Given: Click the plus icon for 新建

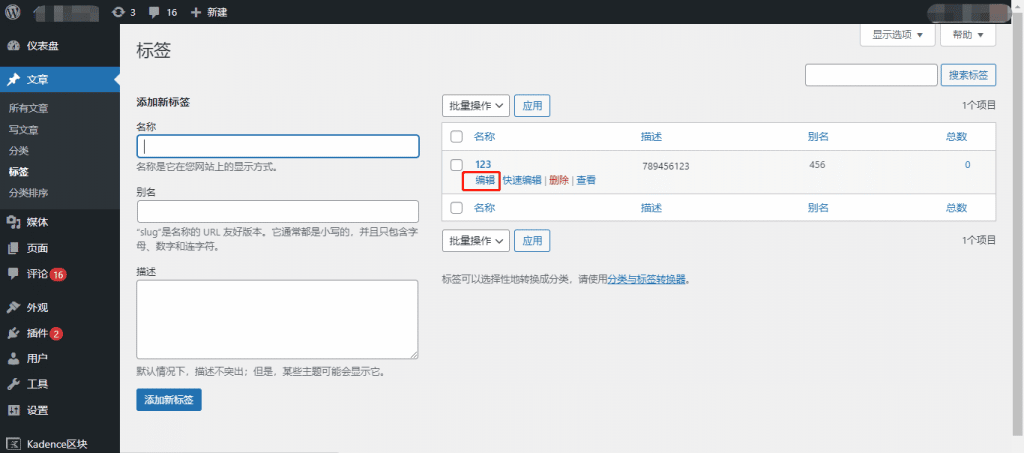Looking at the screenshot, I should [195, 12].
